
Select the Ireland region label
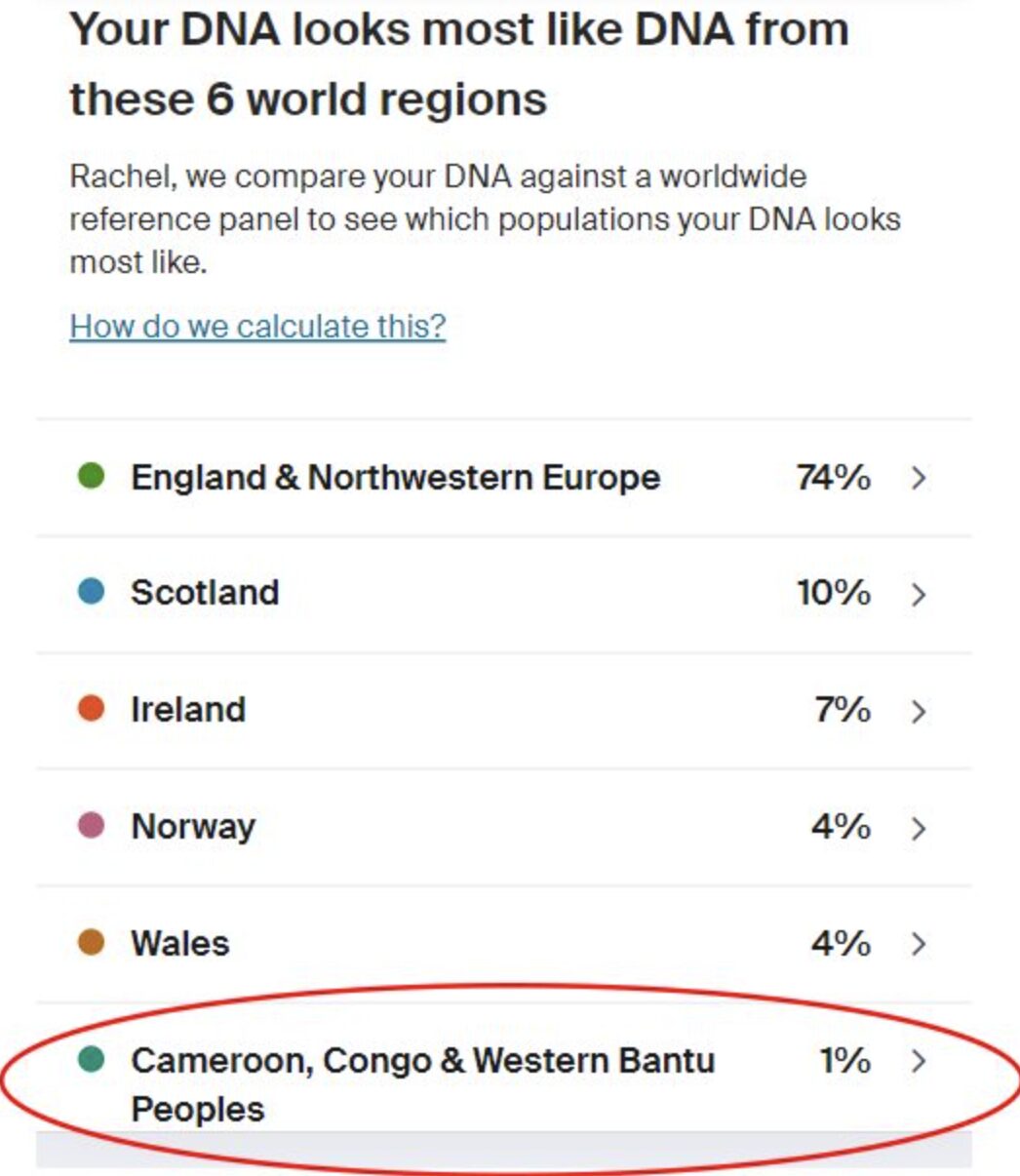click(x=188, y=710)
